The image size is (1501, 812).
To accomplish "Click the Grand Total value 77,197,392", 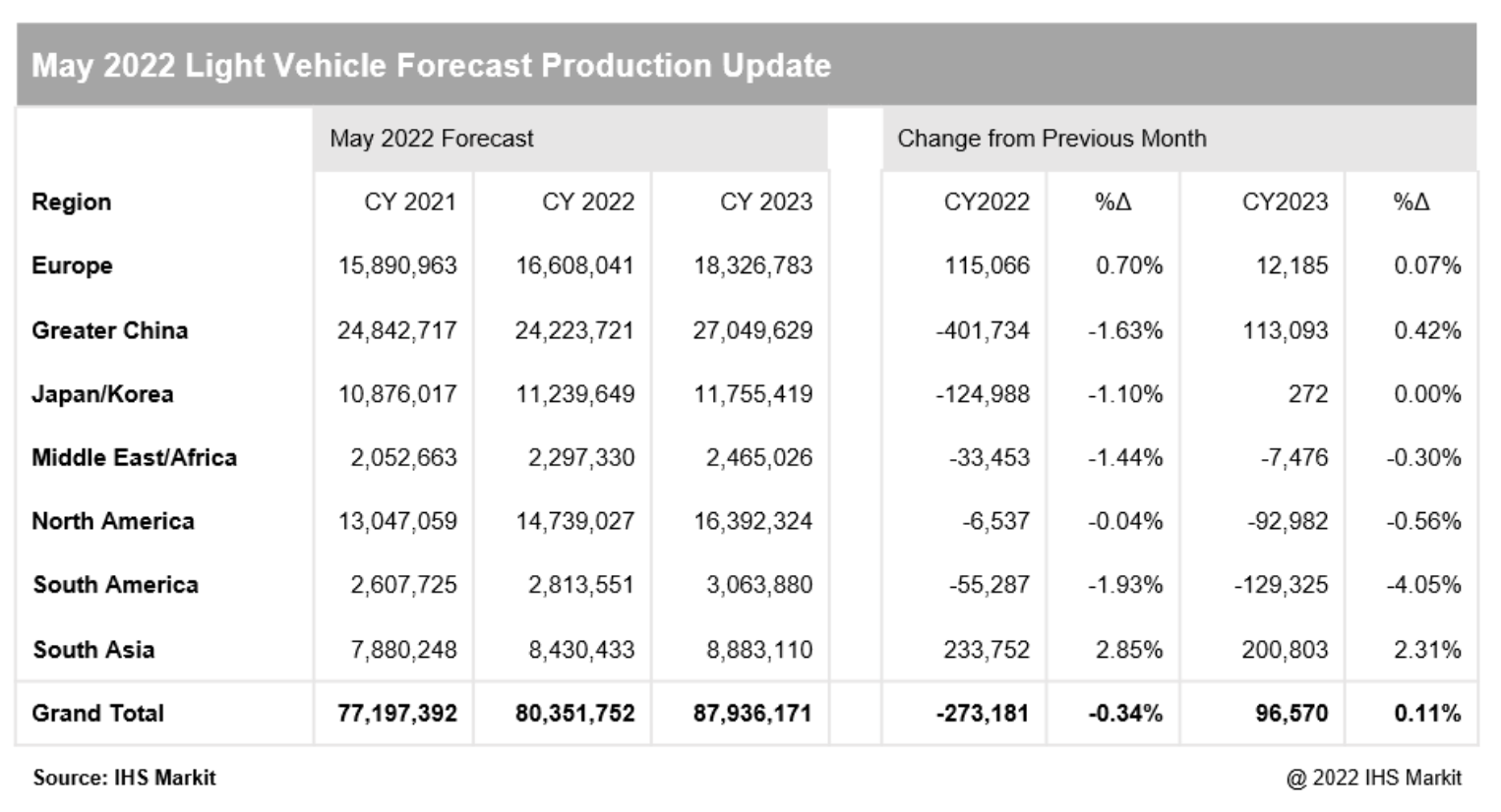I will point(396,714).
